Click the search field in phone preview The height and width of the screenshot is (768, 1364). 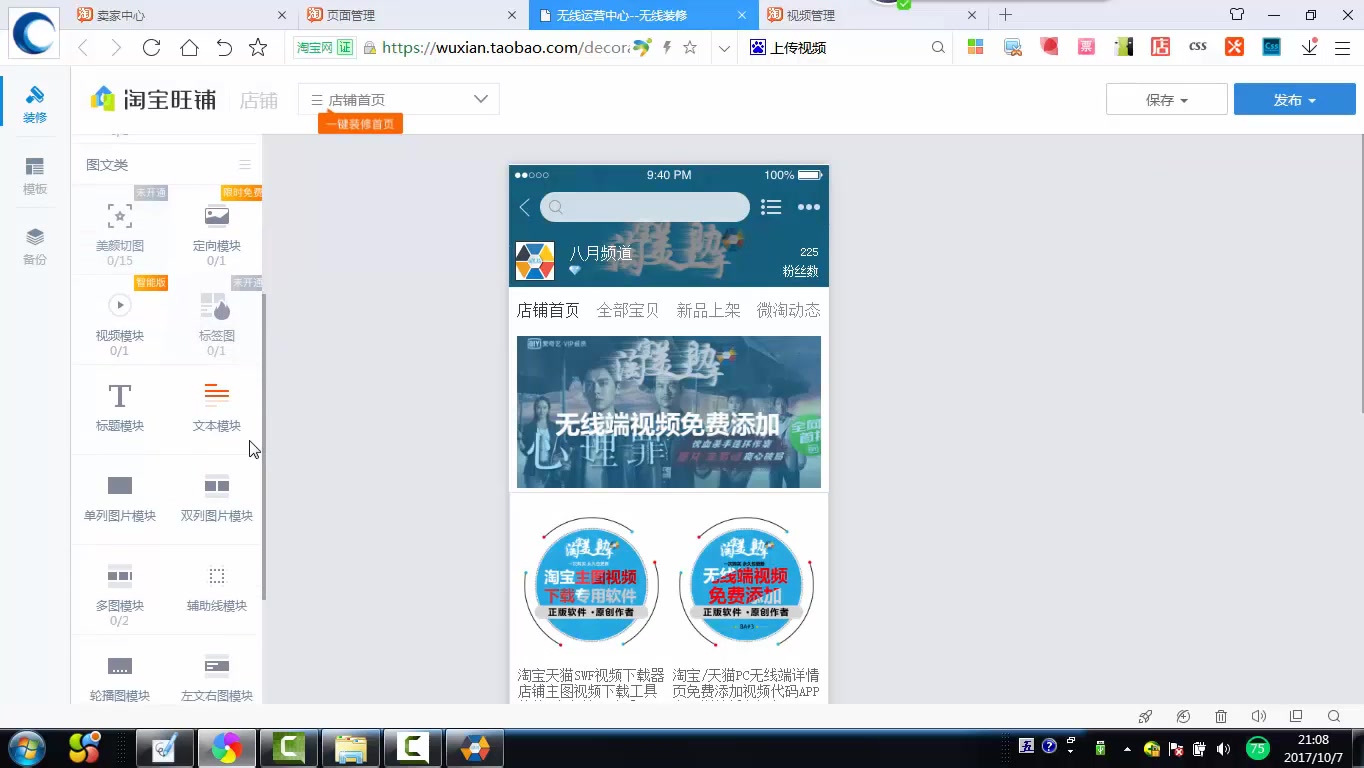click(645, 207)
